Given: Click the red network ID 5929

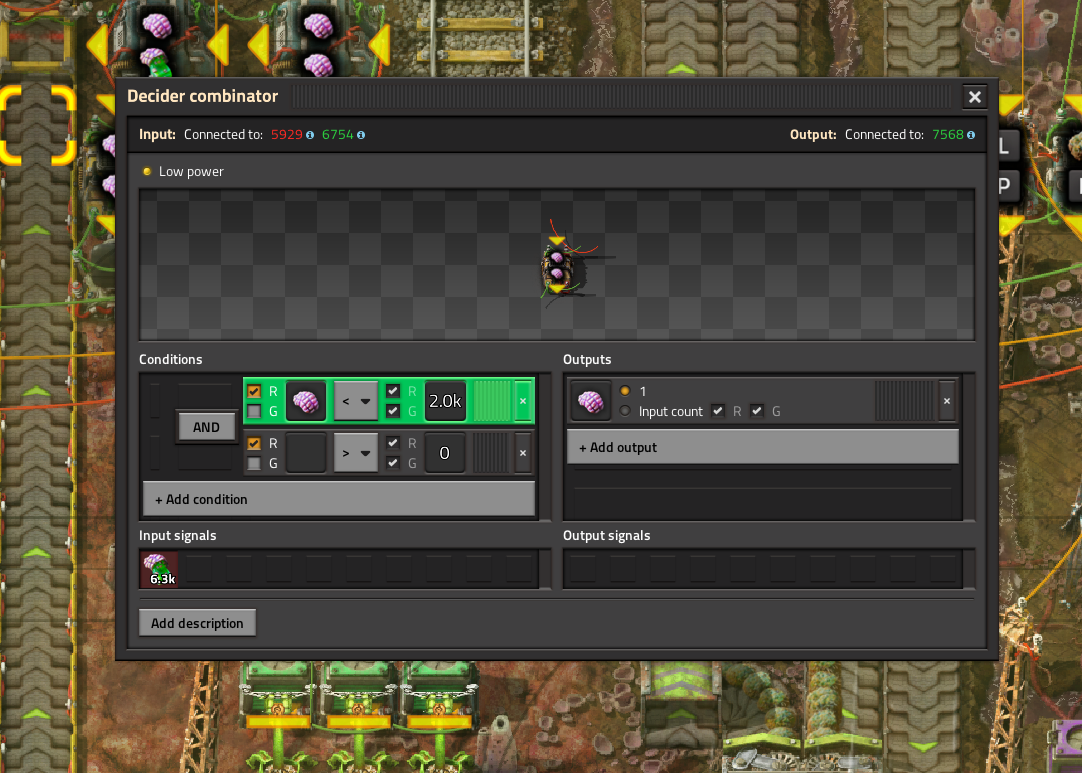Looking at the screenshot, I should [286, 135].
